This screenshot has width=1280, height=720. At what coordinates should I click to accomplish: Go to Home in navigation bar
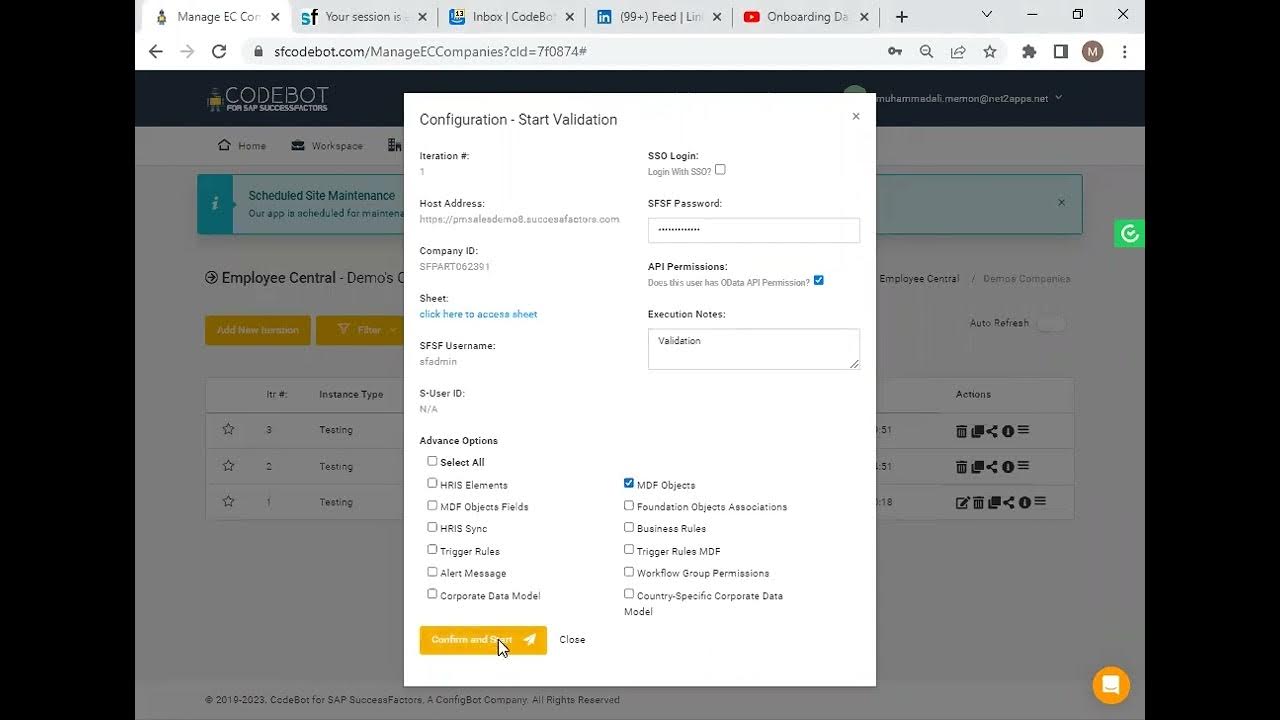coord(242,146)
